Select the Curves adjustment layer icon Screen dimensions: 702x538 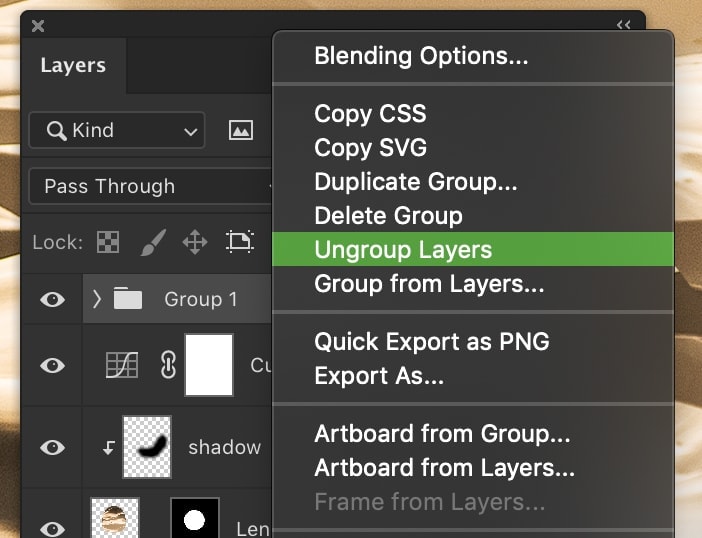point(122,365)
